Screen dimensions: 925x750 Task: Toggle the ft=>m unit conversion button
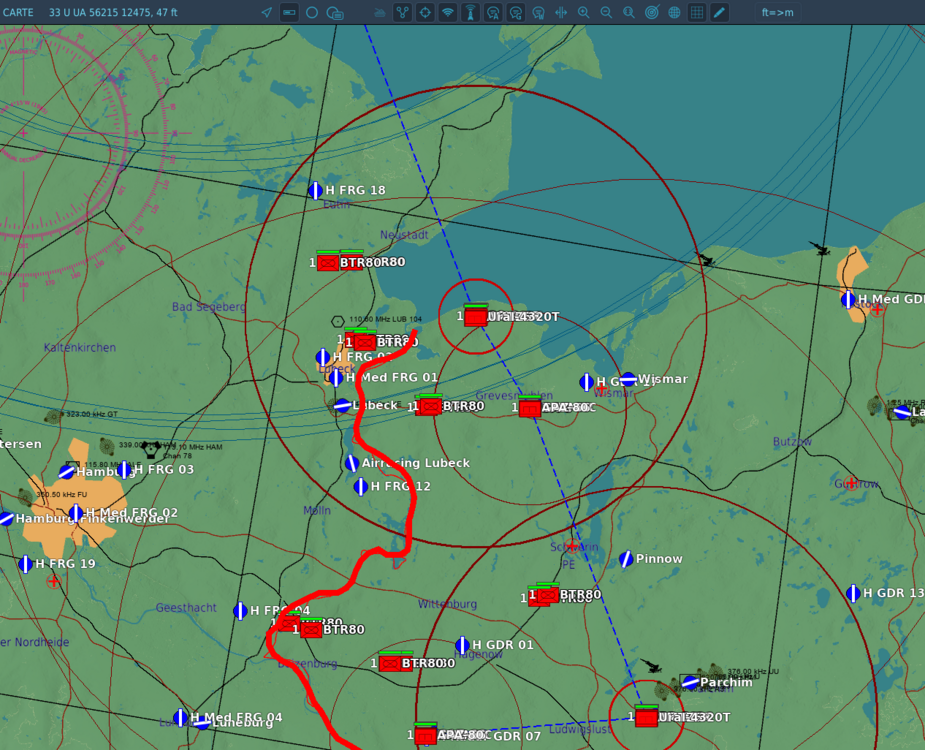[777, 12]
